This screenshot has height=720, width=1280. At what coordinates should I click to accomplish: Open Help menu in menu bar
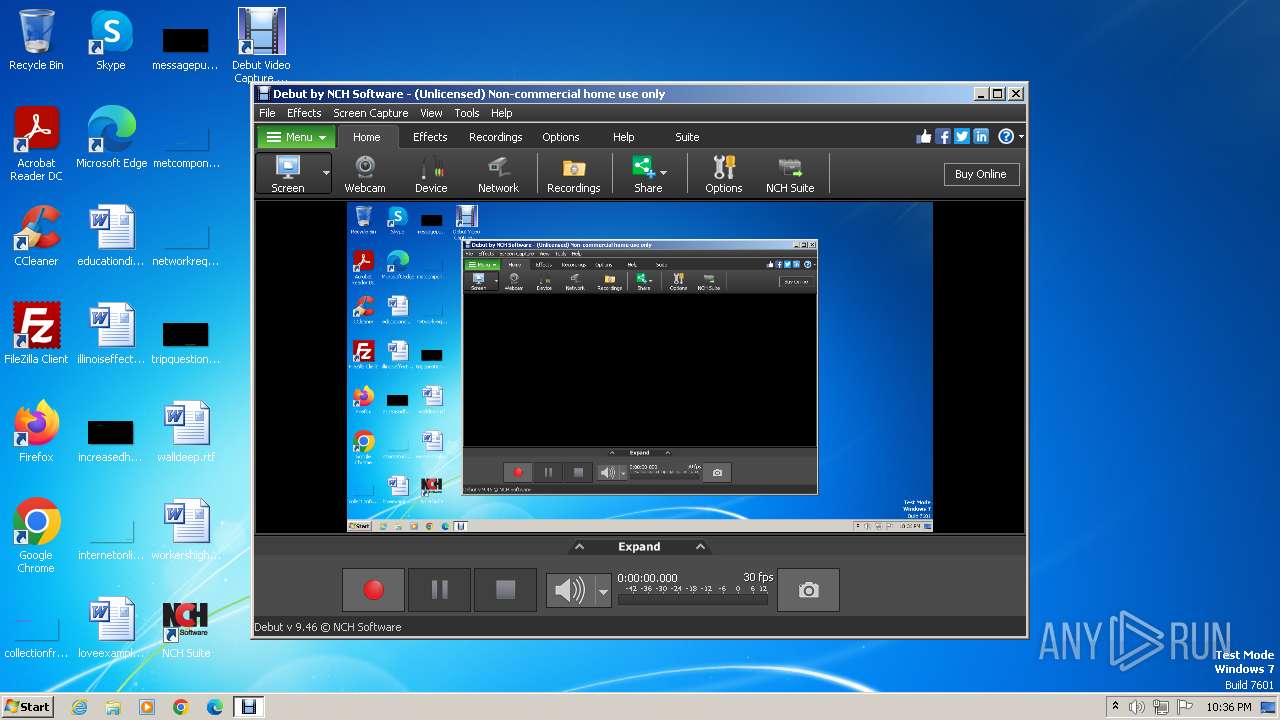click(502, 113)
